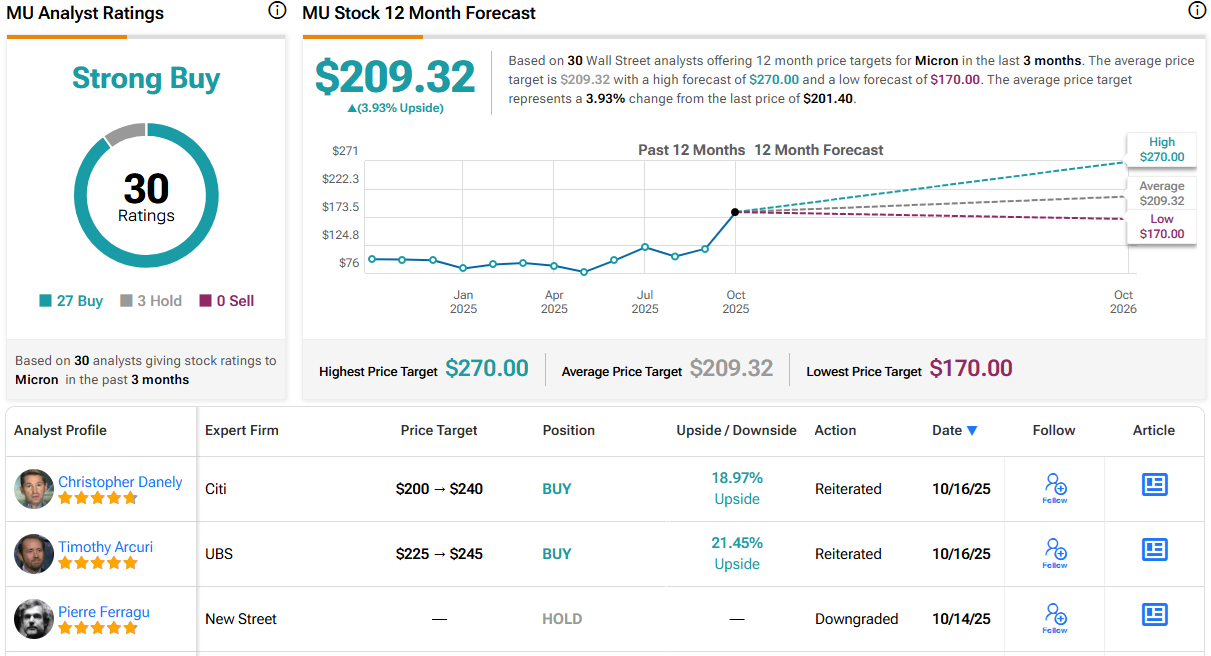Click Timothy Arcuri profile photo
The height and width of the screenshot is (656, 1211).
34,554
